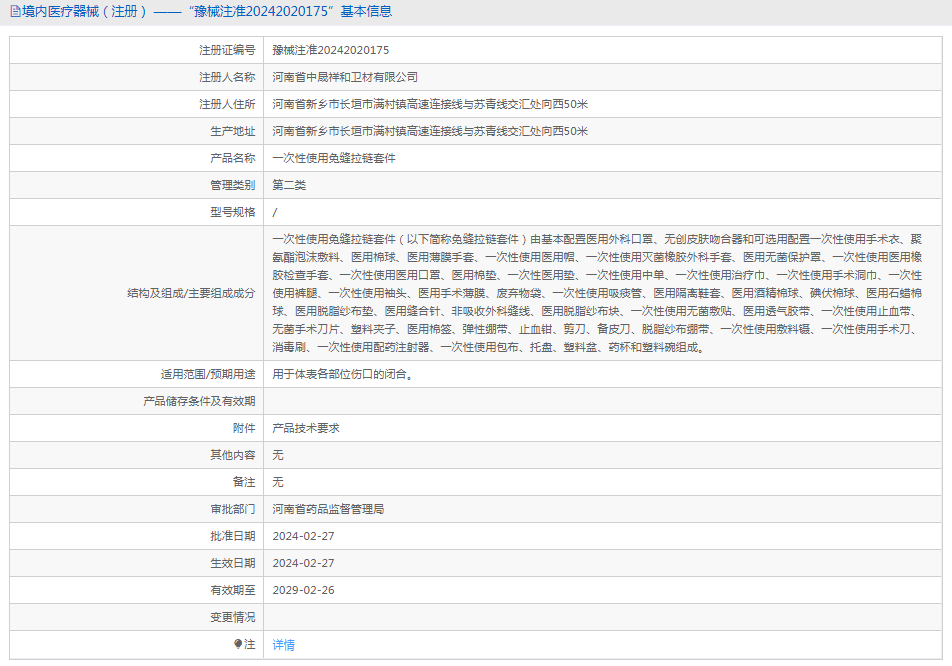The image size is (952, 666).
Task: Click the 注册证编号 label
Action: [227, 50]
